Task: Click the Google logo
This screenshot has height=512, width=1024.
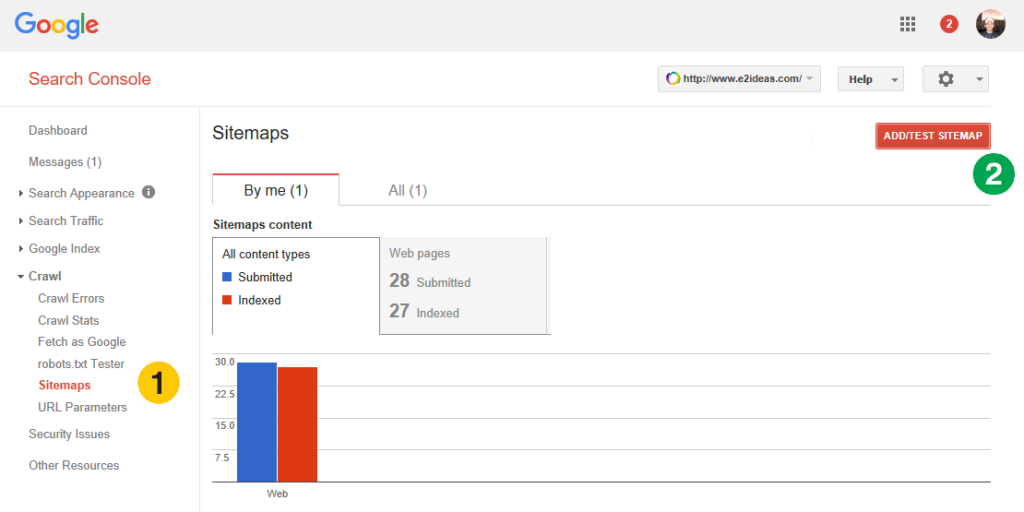Action: click(57, 25)
